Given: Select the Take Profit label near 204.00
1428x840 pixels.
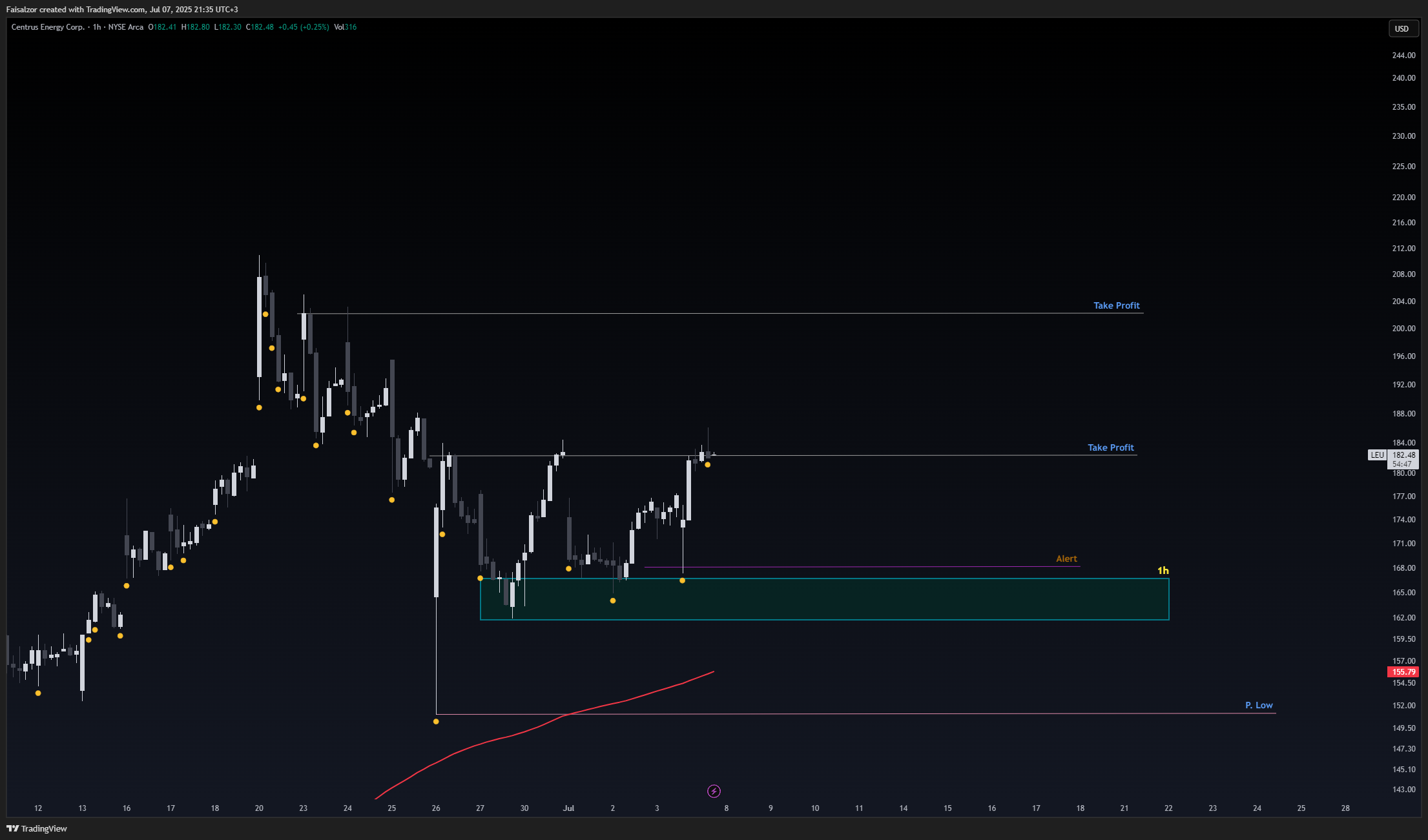Looking at the screenshot, I should coord(1117,305).
